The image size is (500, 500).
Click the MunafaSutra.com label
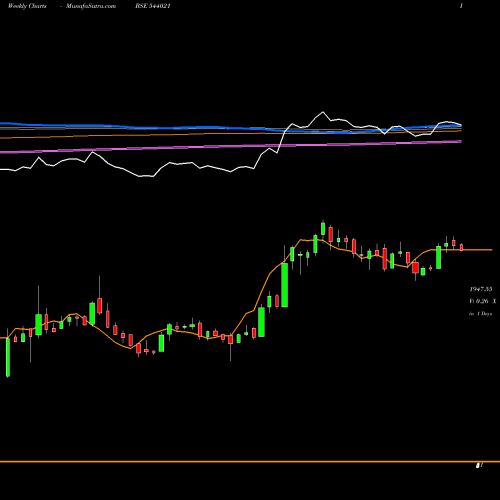91,6
